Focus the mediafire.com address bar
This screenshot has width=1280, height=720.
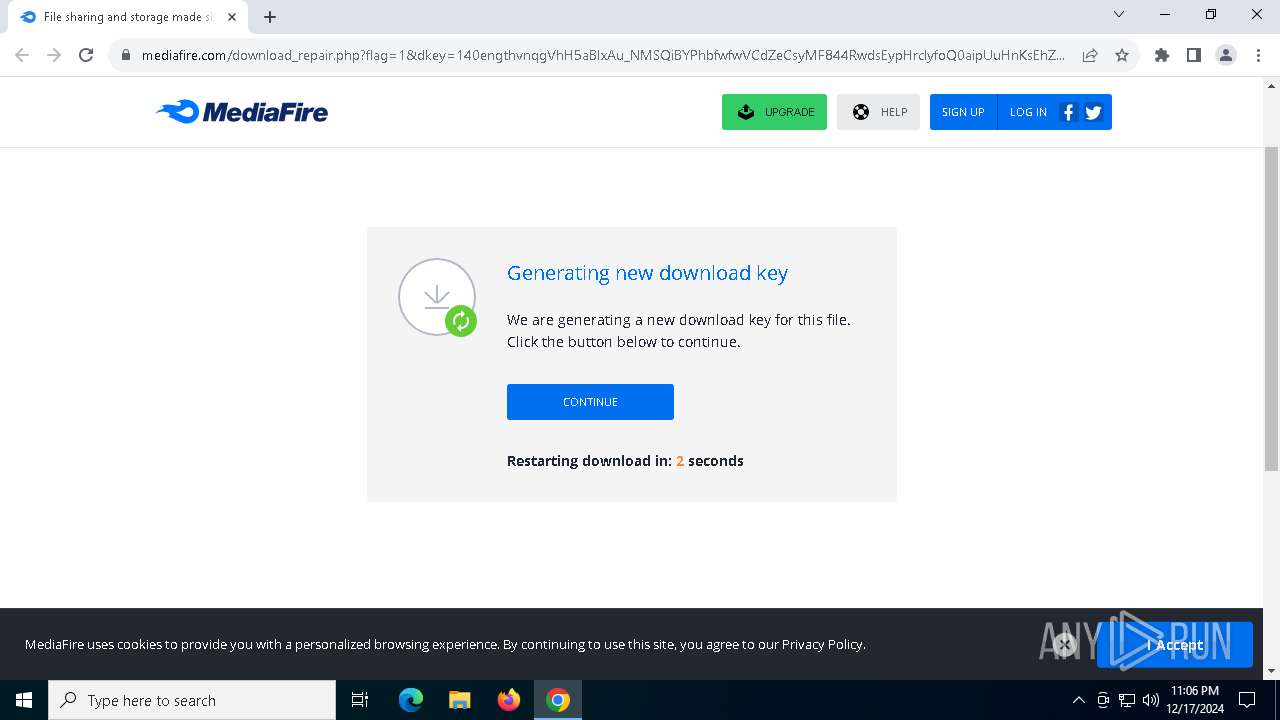603,55
